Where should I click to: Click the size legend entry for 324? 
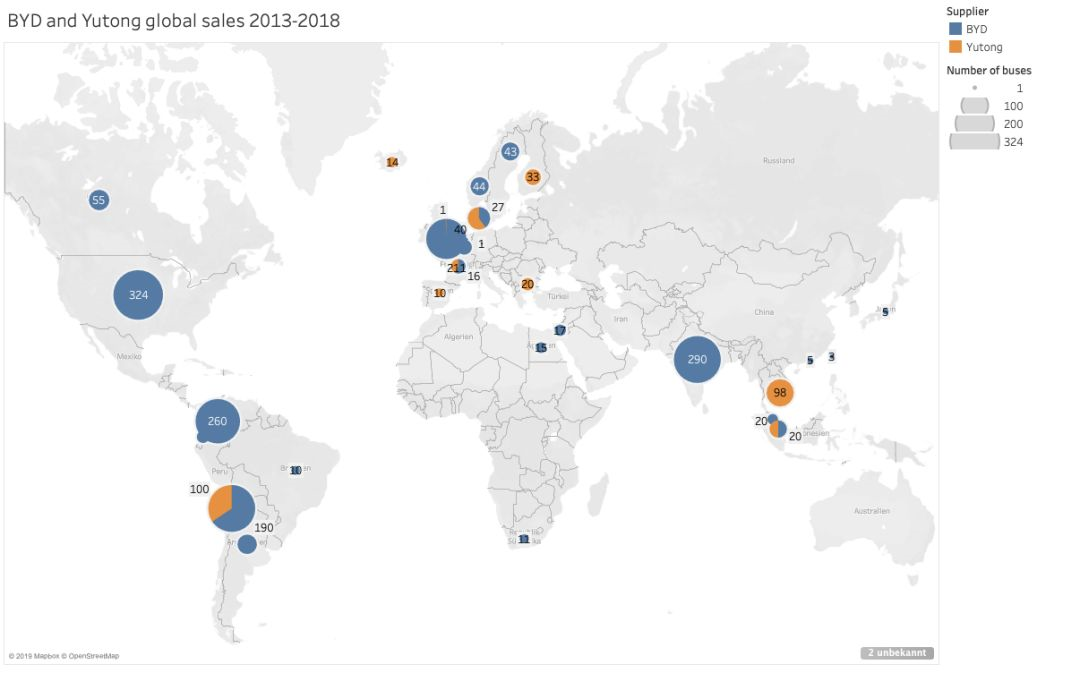coord(987,142)
